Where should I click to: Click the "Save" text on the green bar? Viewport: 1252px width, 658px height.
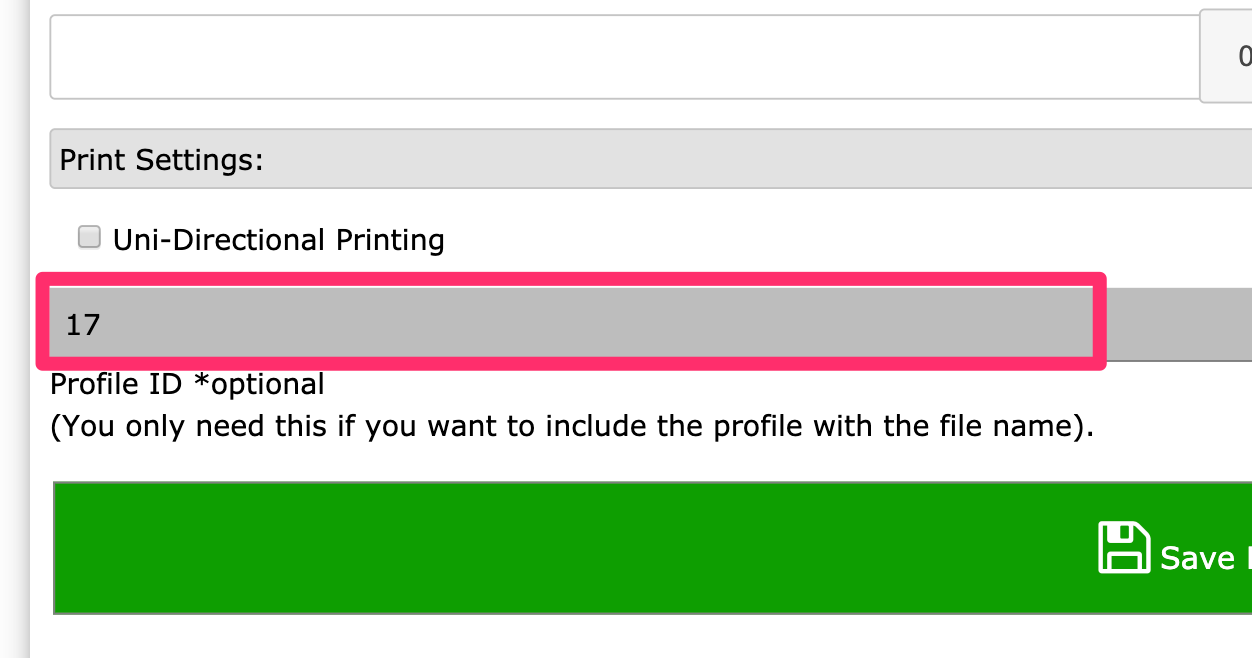[1198, 557]
